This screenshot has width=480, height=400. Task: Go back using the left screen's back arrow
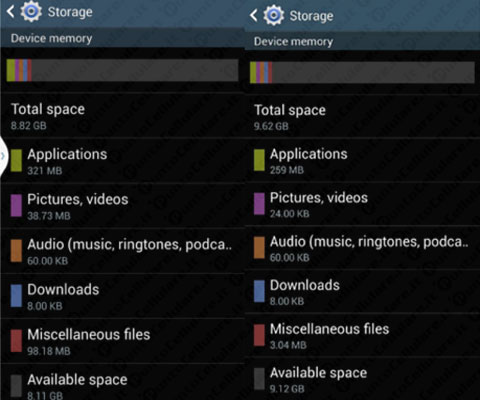pos(10,12)
